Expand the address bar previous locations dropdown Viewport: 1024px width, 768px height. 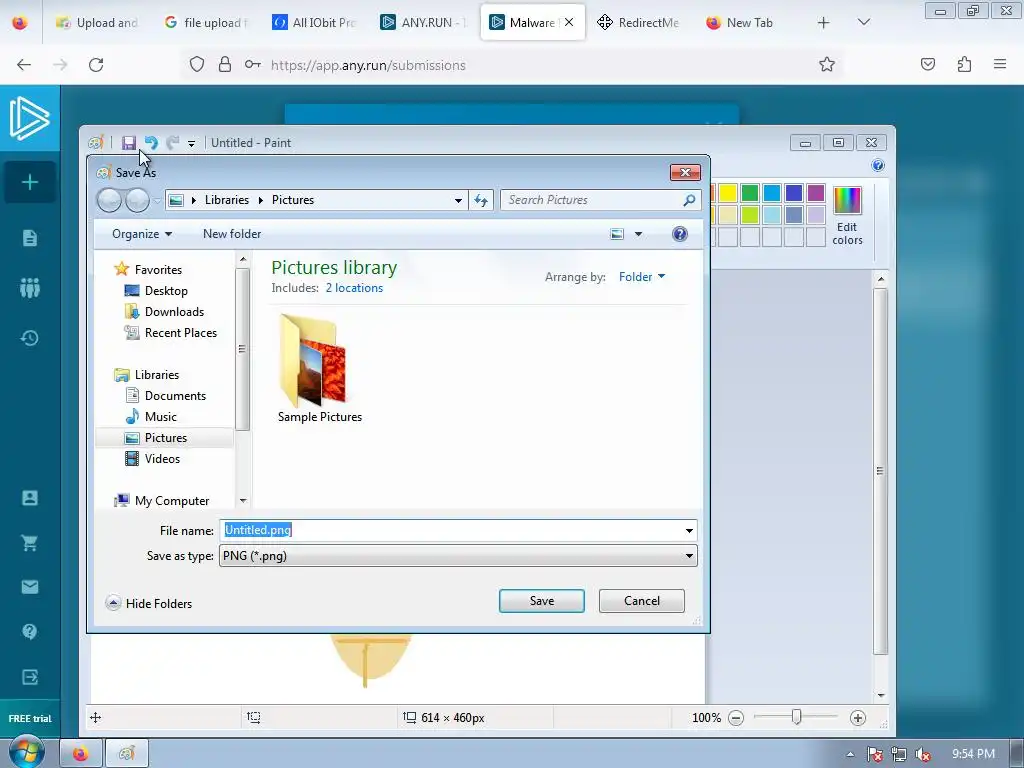[458, 200]
